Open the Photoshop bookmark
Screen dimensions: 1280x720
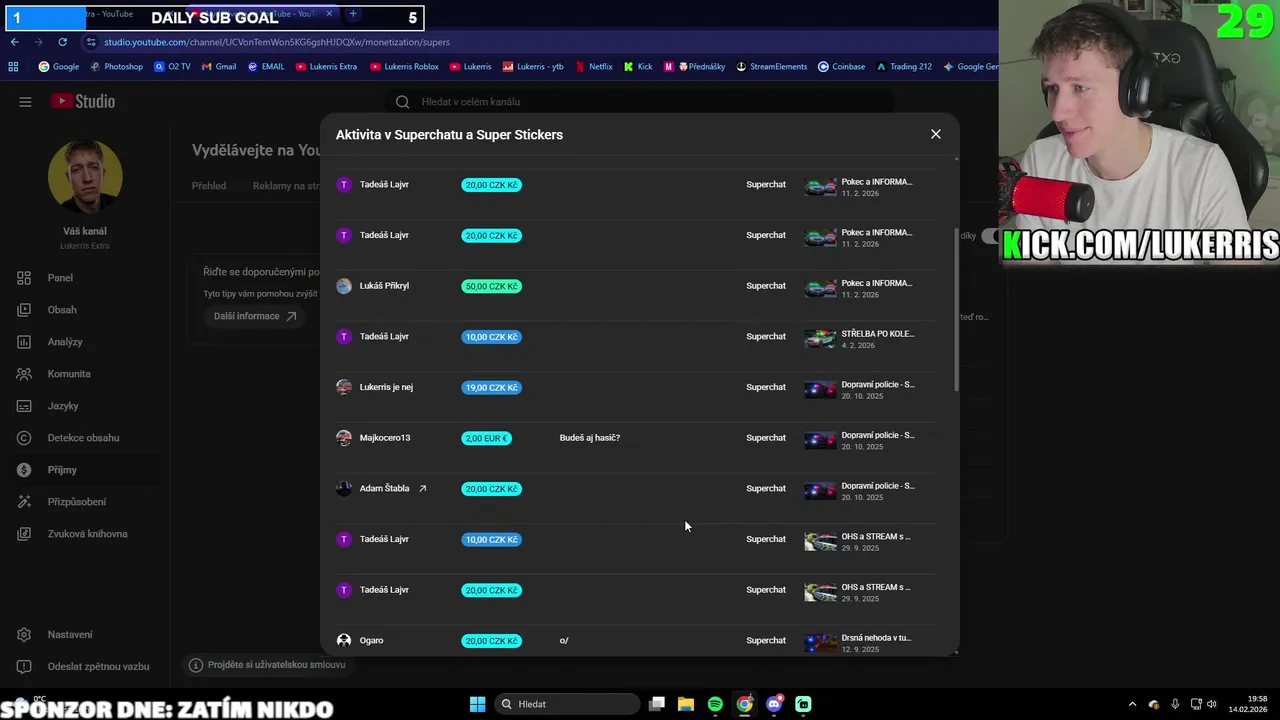point(116,67)
